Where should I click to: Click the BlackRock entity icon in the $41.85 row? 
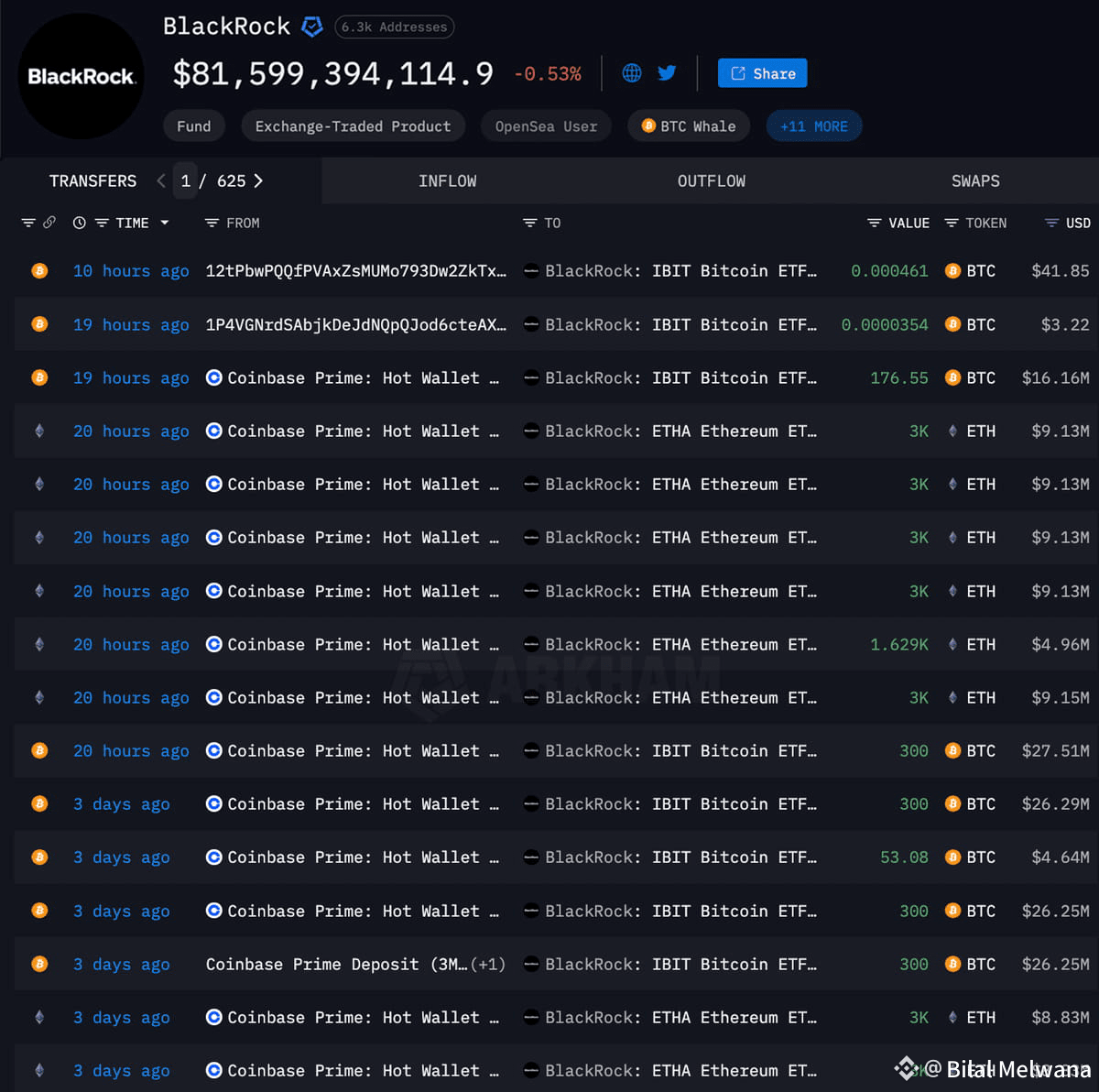pyautogui.click(x=530, y=270)
